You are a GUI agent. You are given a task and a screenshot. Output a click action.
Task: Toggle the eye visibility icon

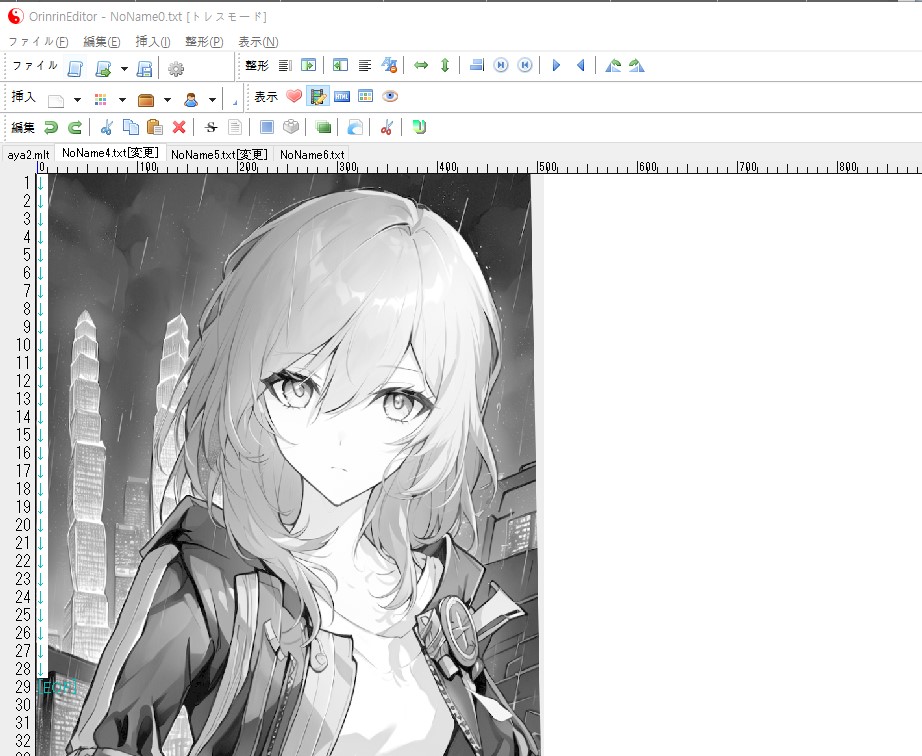click(390, 97)
